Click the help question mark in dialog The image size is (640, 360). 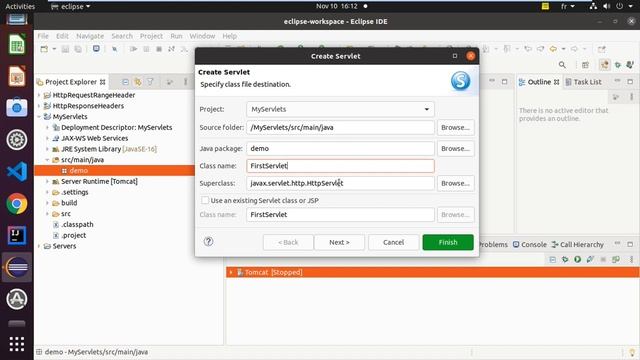(x=209, y=242)
